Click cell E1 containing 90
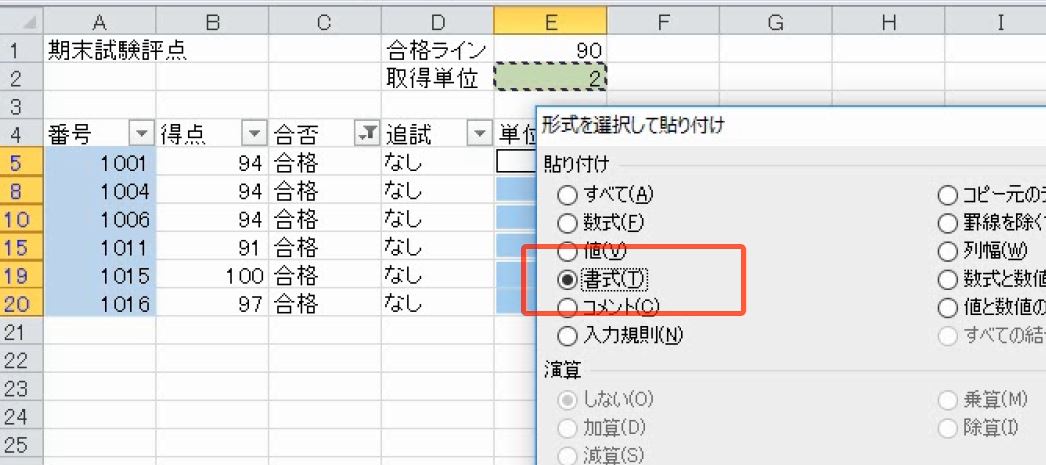The image size is (1046, 465). click(x=550, y=51)
